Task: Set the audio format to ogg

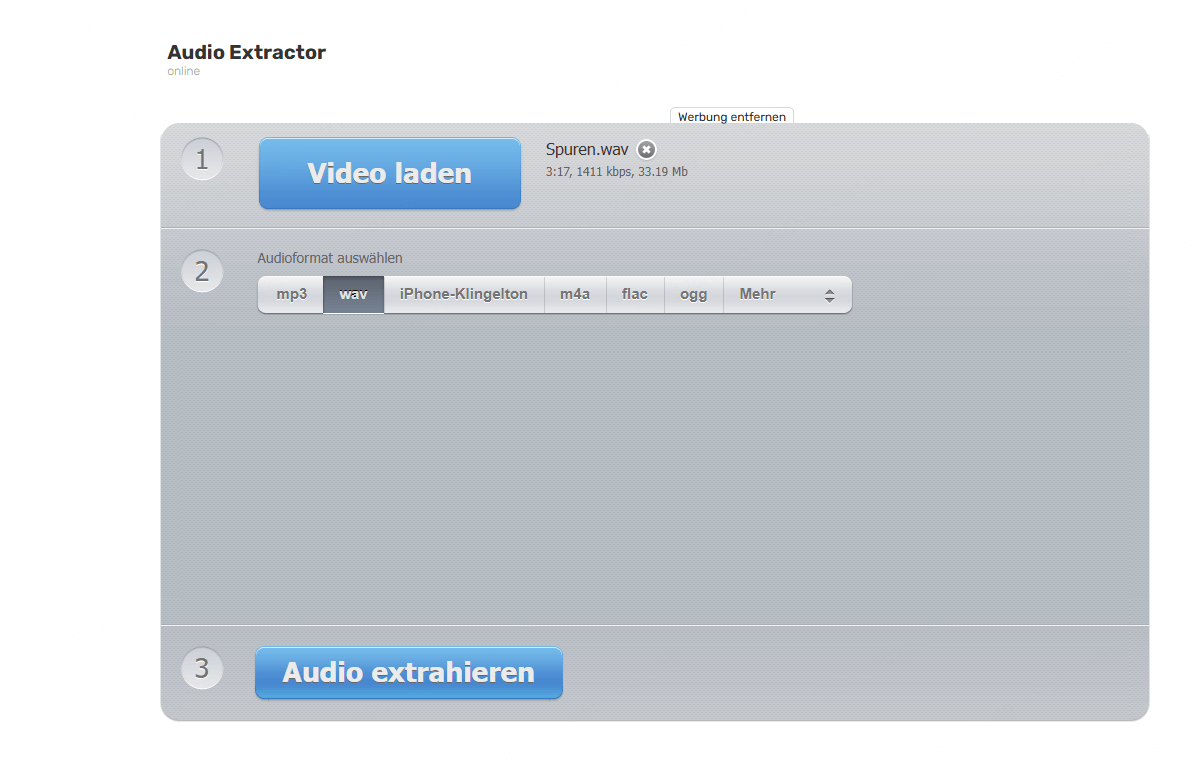Action: (x=693, y=295)
